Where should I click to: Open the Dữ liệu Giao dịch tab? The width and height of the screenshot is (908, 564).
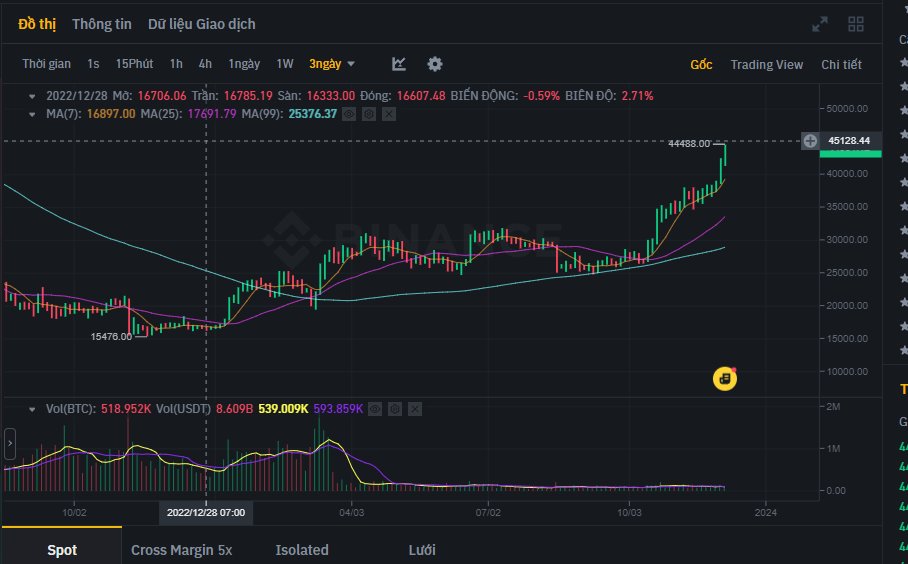tap(202, 24)
